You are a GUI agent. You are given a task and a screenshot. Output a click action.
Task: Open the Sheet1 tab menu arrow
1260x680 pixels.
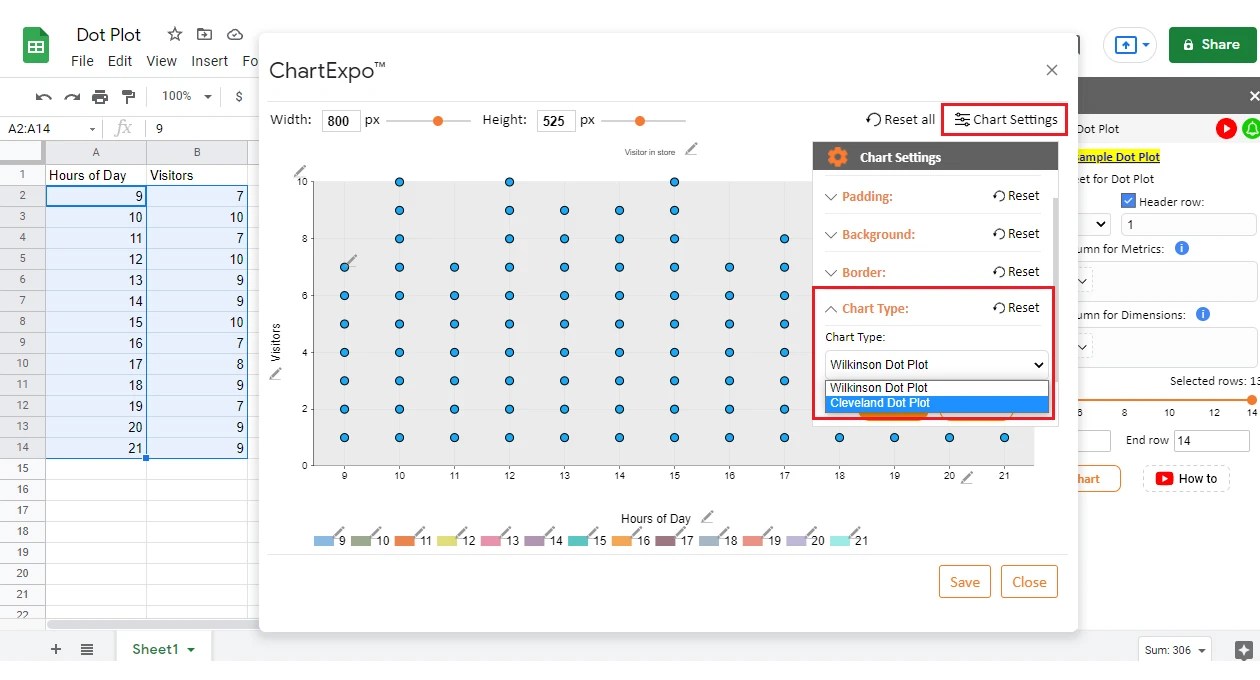click(191, 650)
